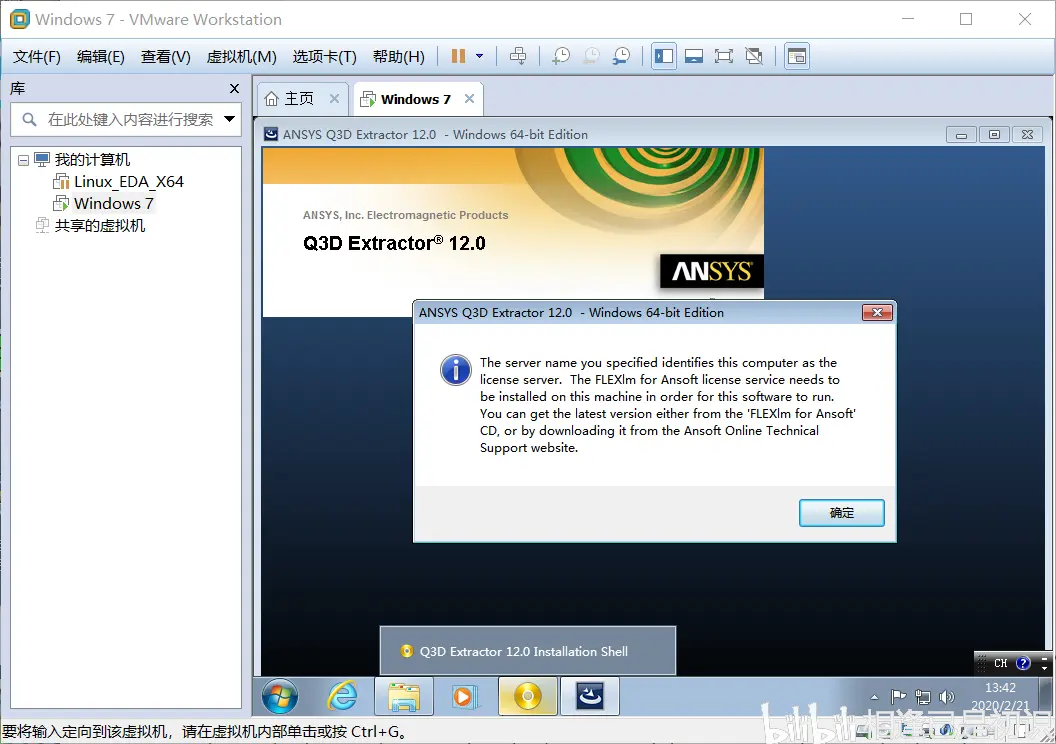This screenshot has height=744, width=1056.
Task: Open the 帮助(H) menu
Action: pyautogui.click(x=399, y=57)
